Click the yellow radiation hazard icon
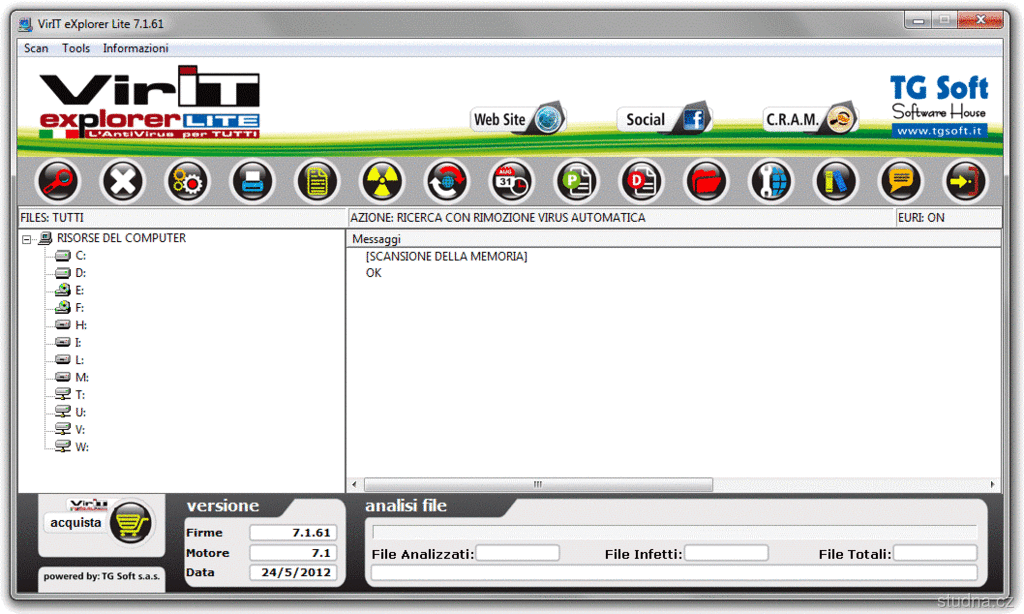The width and height of the screenshot is (1024, 614). tap(382, 182)
